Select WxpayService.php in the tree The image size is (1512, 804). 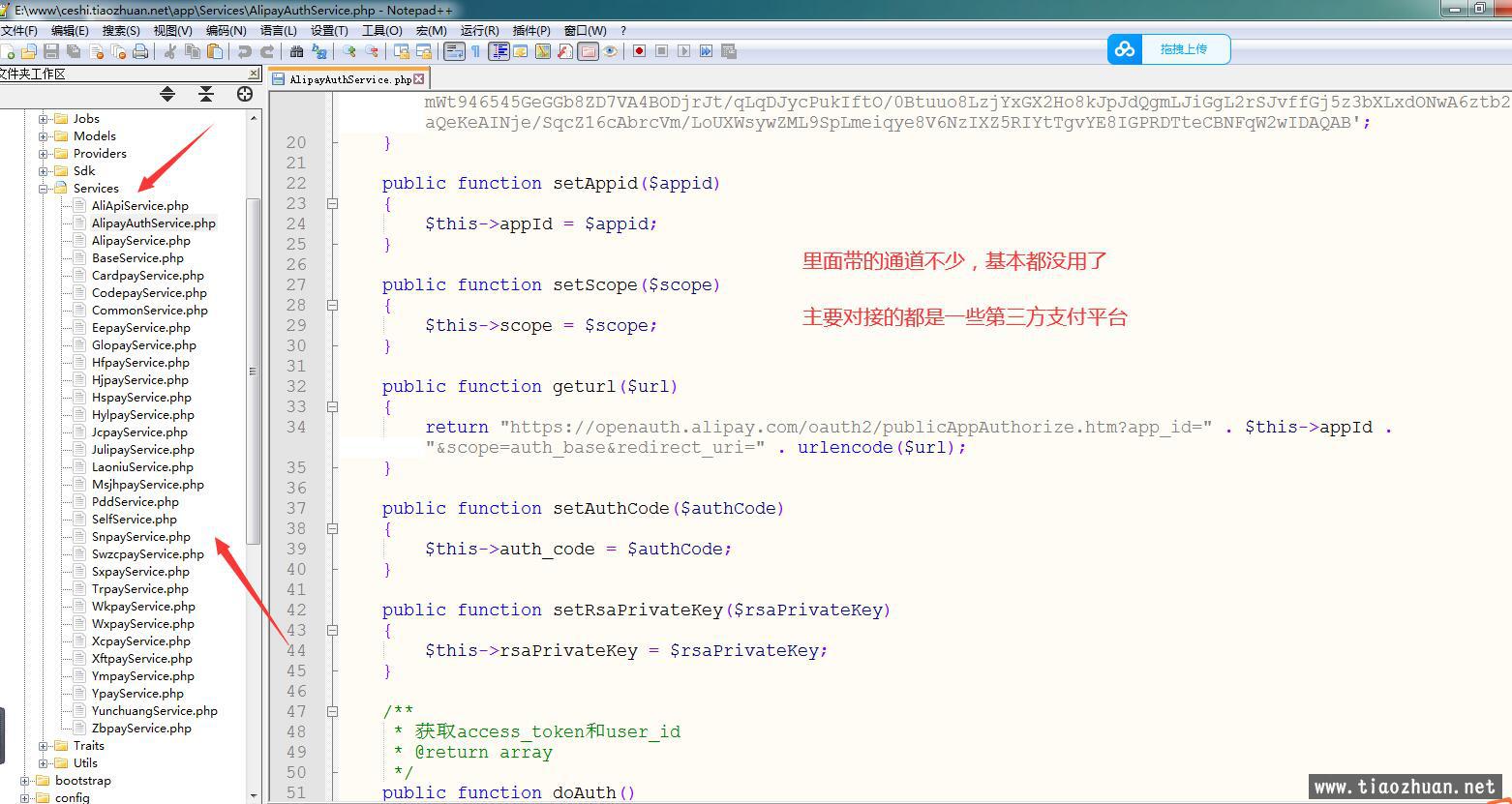click(x=143, y=624)
